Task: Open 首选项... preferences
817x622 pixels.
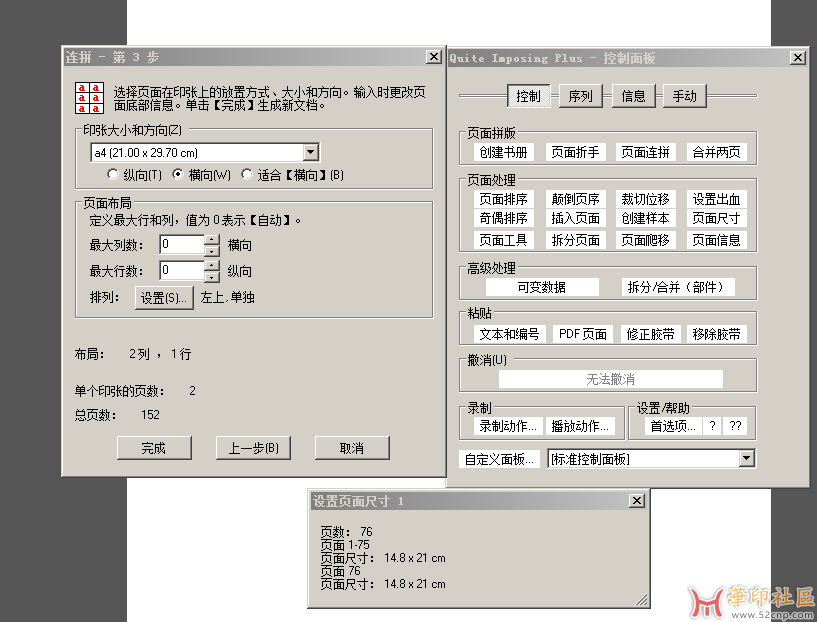Action: [x=673, y=426]
